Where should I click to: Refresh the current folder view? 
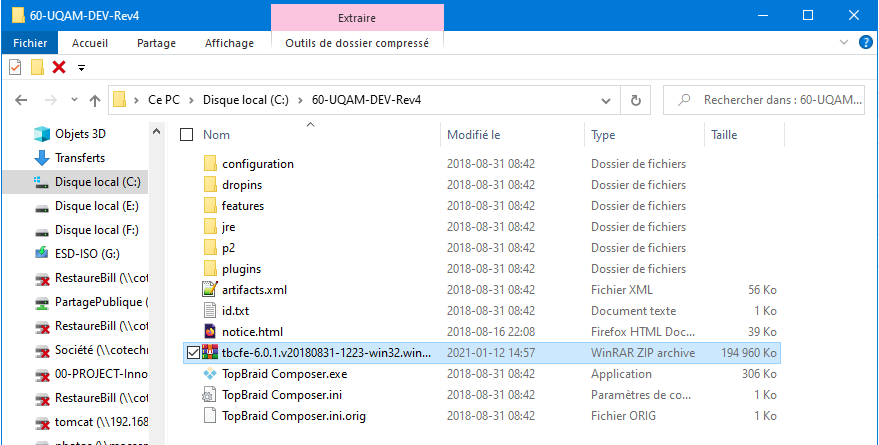coord(636,100)
